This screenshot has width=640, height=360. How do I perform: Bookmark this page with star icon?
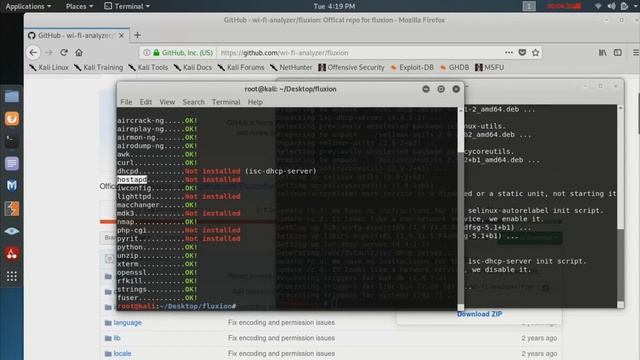(536, 52)
